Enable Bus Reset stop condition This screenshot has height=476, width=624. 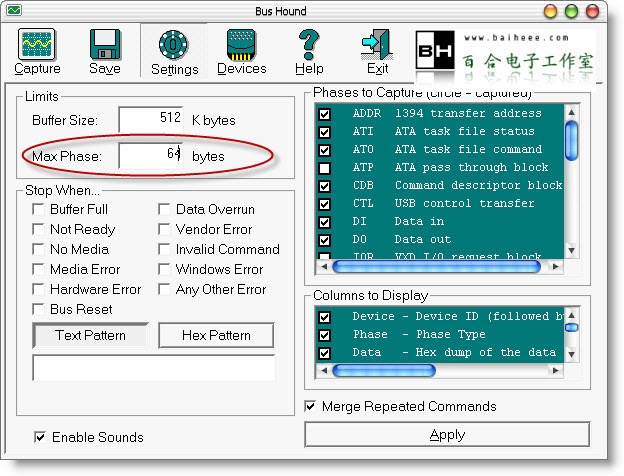pos(38,309)
